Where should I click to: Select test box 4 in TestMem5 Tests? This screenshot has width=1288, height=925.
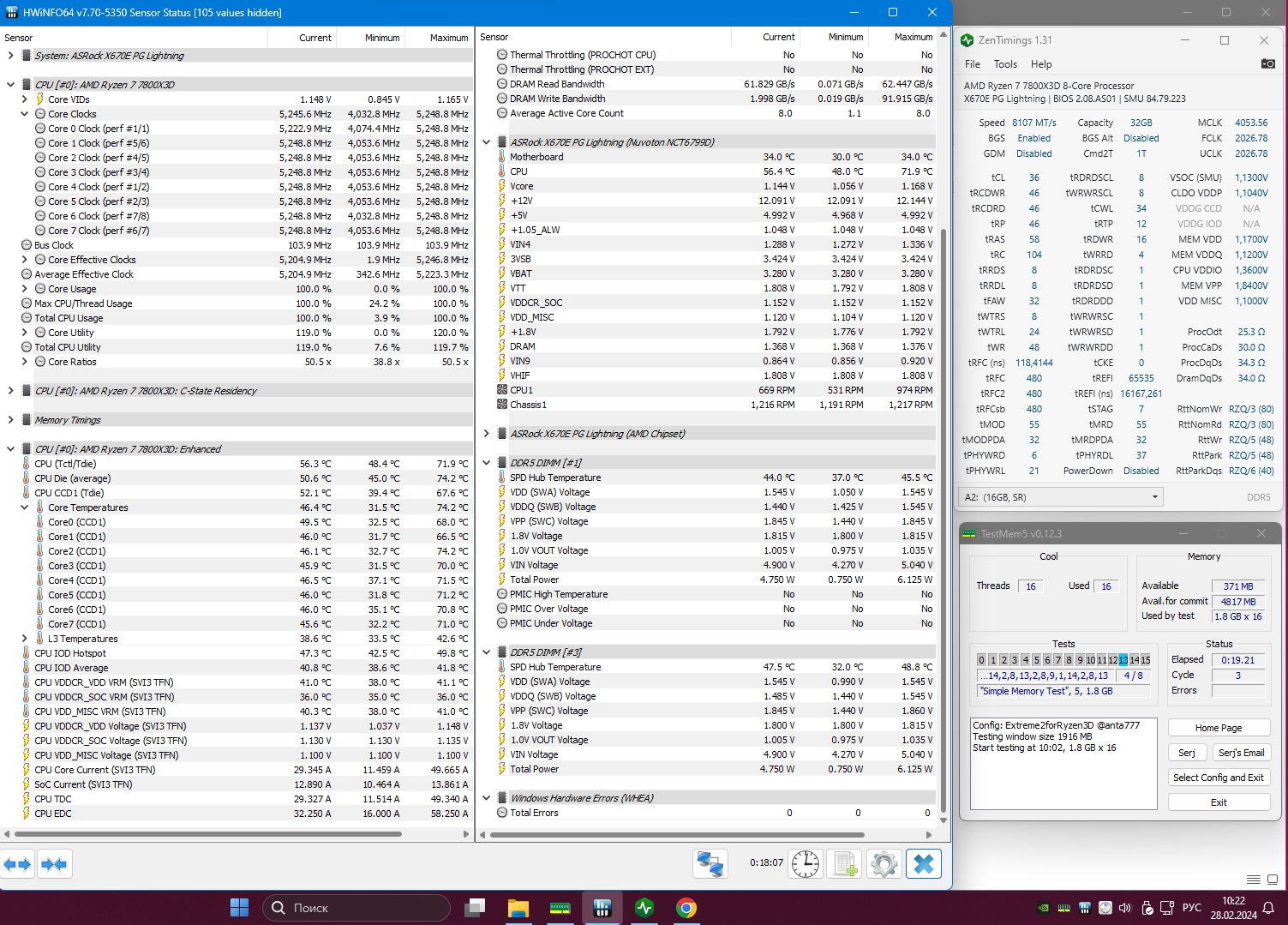coord(1025,659)
